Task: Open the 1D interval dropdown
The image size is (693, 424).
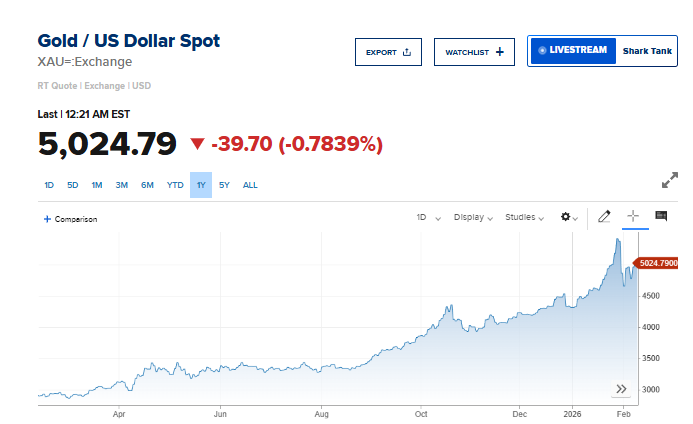Action: click(428, 217)
